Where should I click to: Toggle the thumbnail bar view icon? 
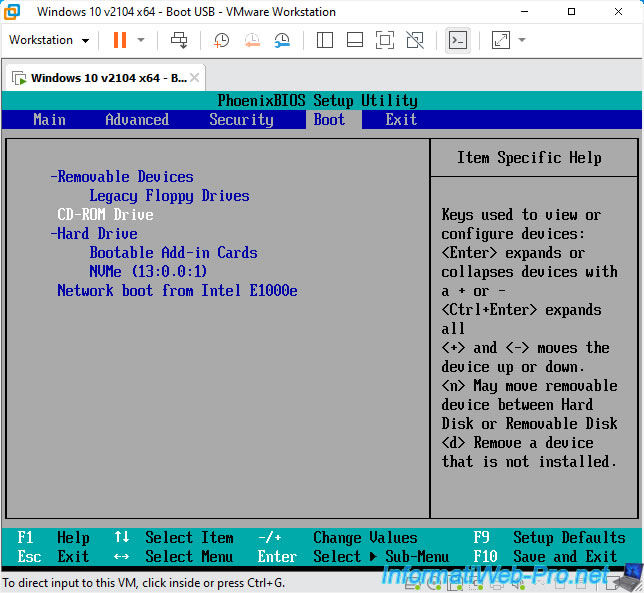pyautogui.click(x=354, y=40)
